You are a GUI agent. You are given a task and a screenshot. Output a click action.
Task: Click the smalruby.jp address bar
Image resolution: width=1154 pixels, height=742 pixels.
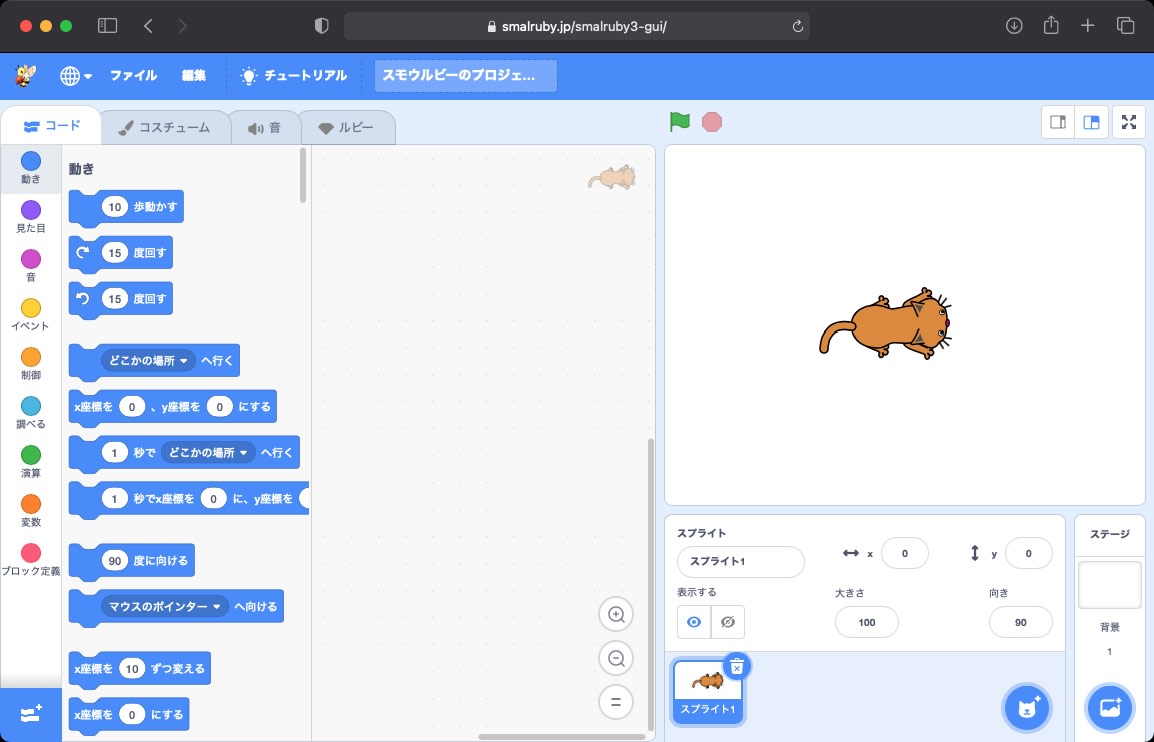point(577,26)
